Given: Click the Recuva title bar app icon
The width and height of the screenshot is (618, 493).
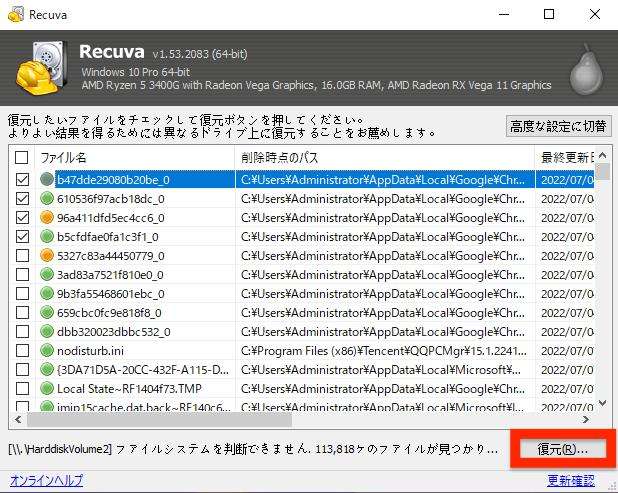Looking at the screenshot, I should coord(16,15).
